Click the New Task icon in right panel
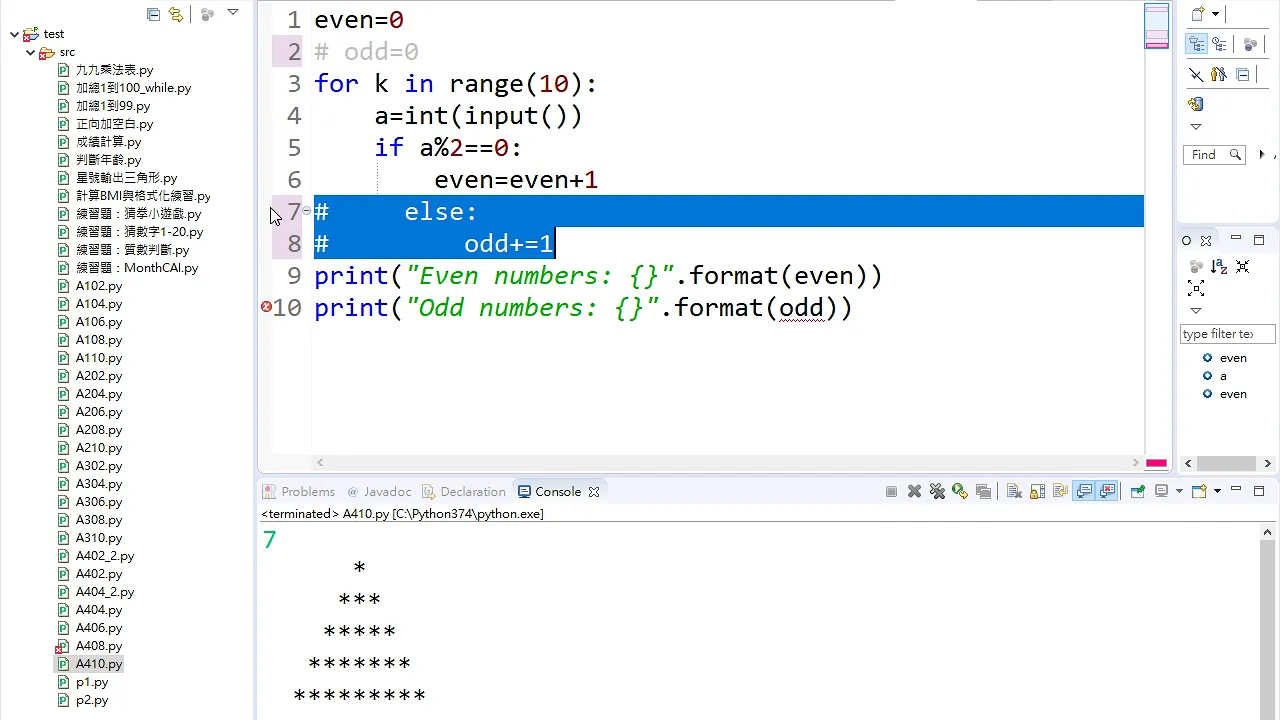Screen dimensions: 1280x720 1197,14
